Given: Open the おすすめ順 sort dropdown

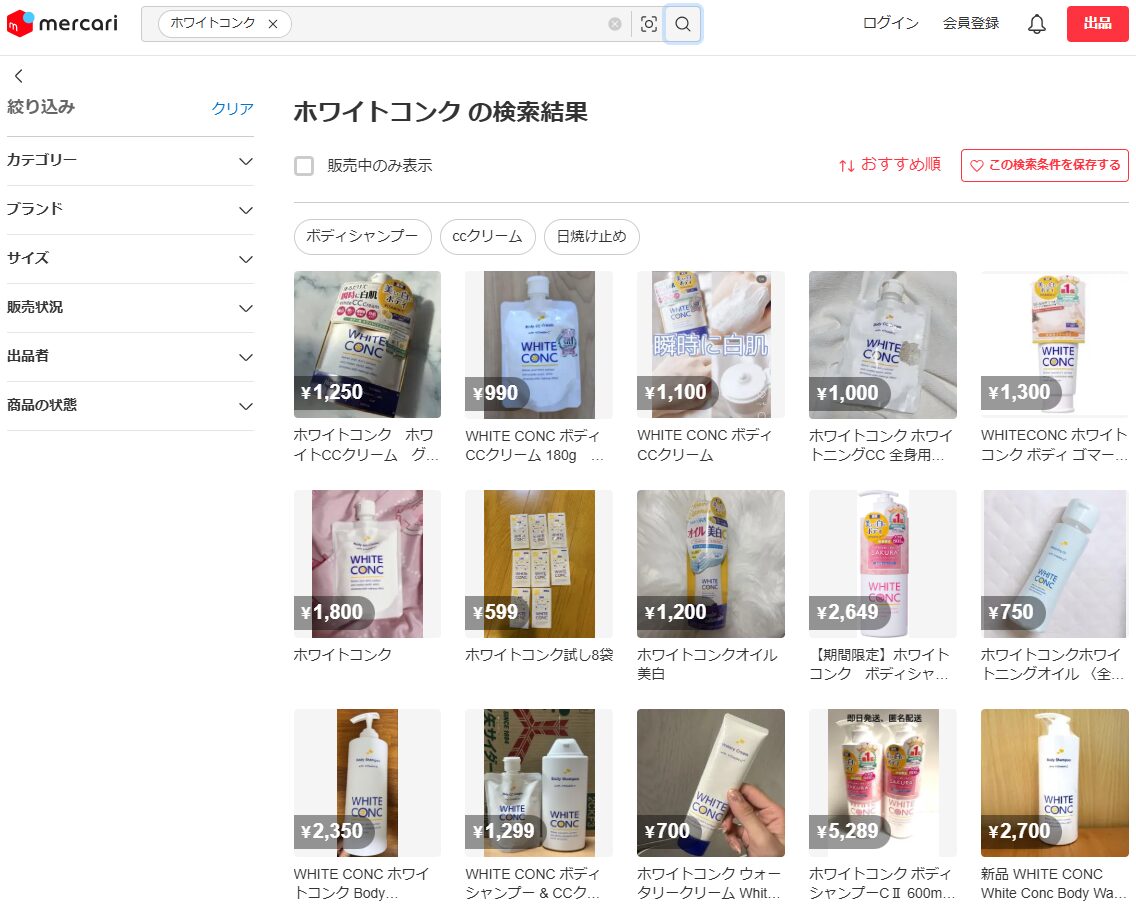Looking at the screenshot, I should 890,165.
